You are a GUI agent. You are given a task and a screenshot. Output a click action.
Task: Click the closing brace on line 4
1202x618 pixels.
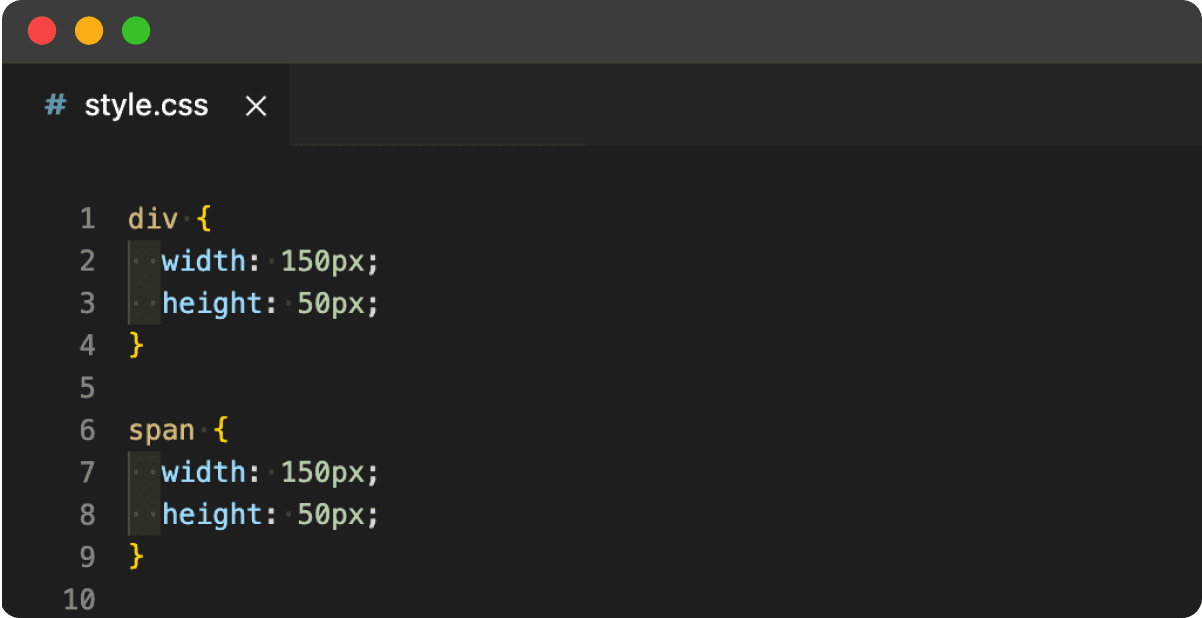click(137, 345)
